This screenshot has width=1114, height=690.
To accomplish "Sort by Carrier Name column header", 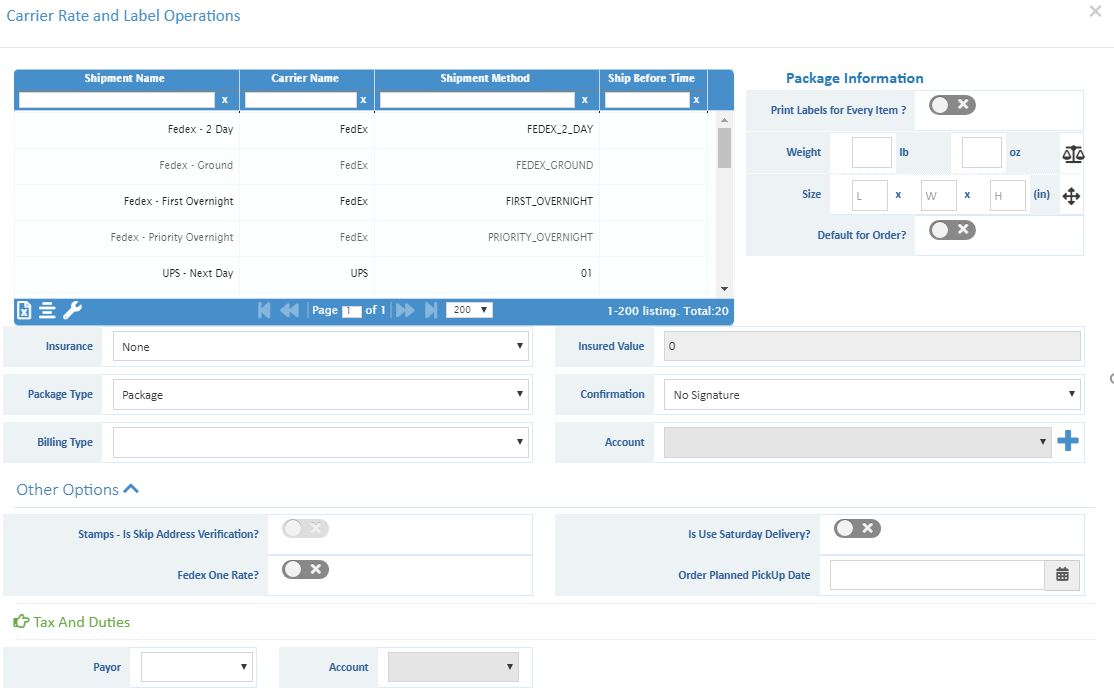I will tap(305, 78).
